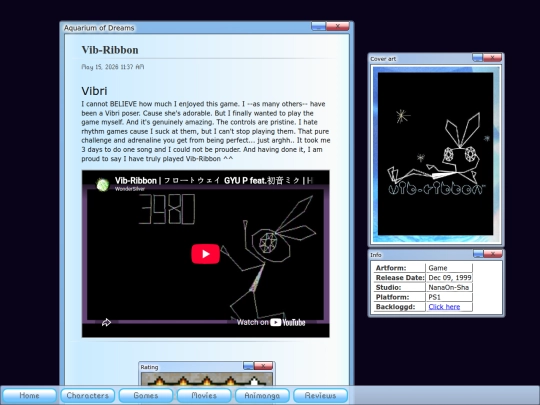The image size is (540, 405).
Task: Close the Info window
Action: (x=493, y=254)
